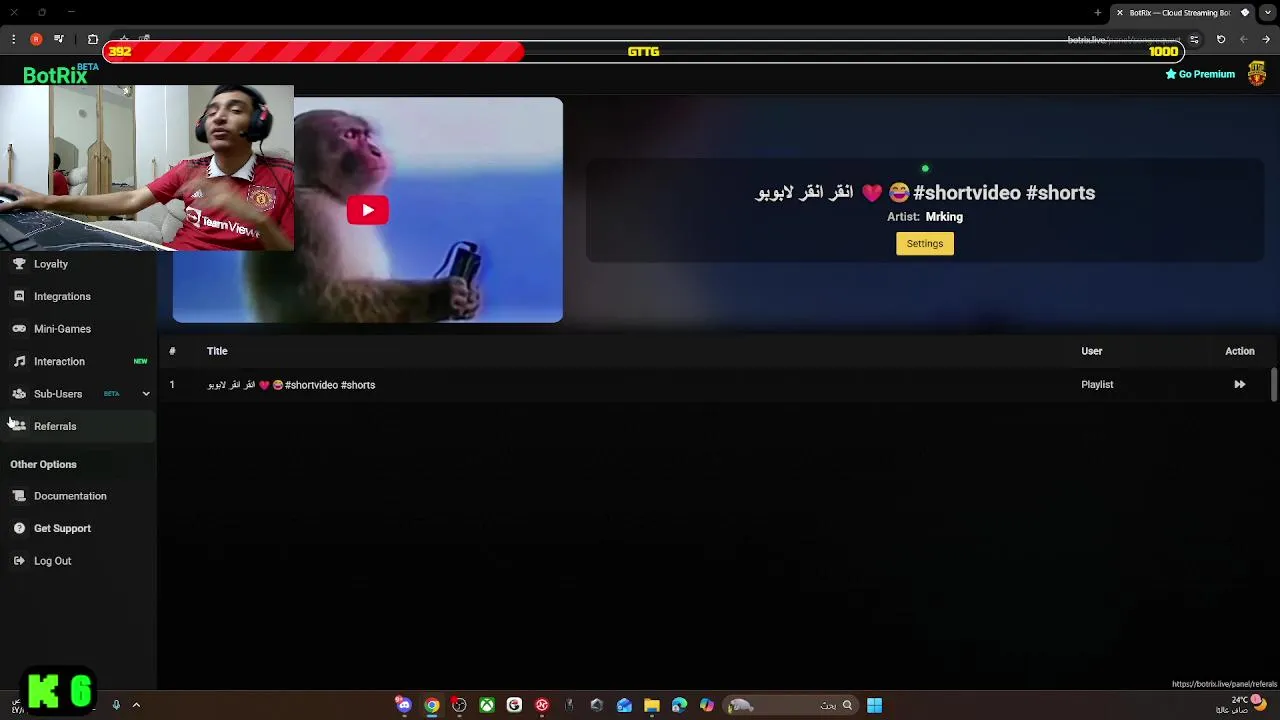Click the Action column header
This screenshot has width=1280, height=720.
[1240, 351]
